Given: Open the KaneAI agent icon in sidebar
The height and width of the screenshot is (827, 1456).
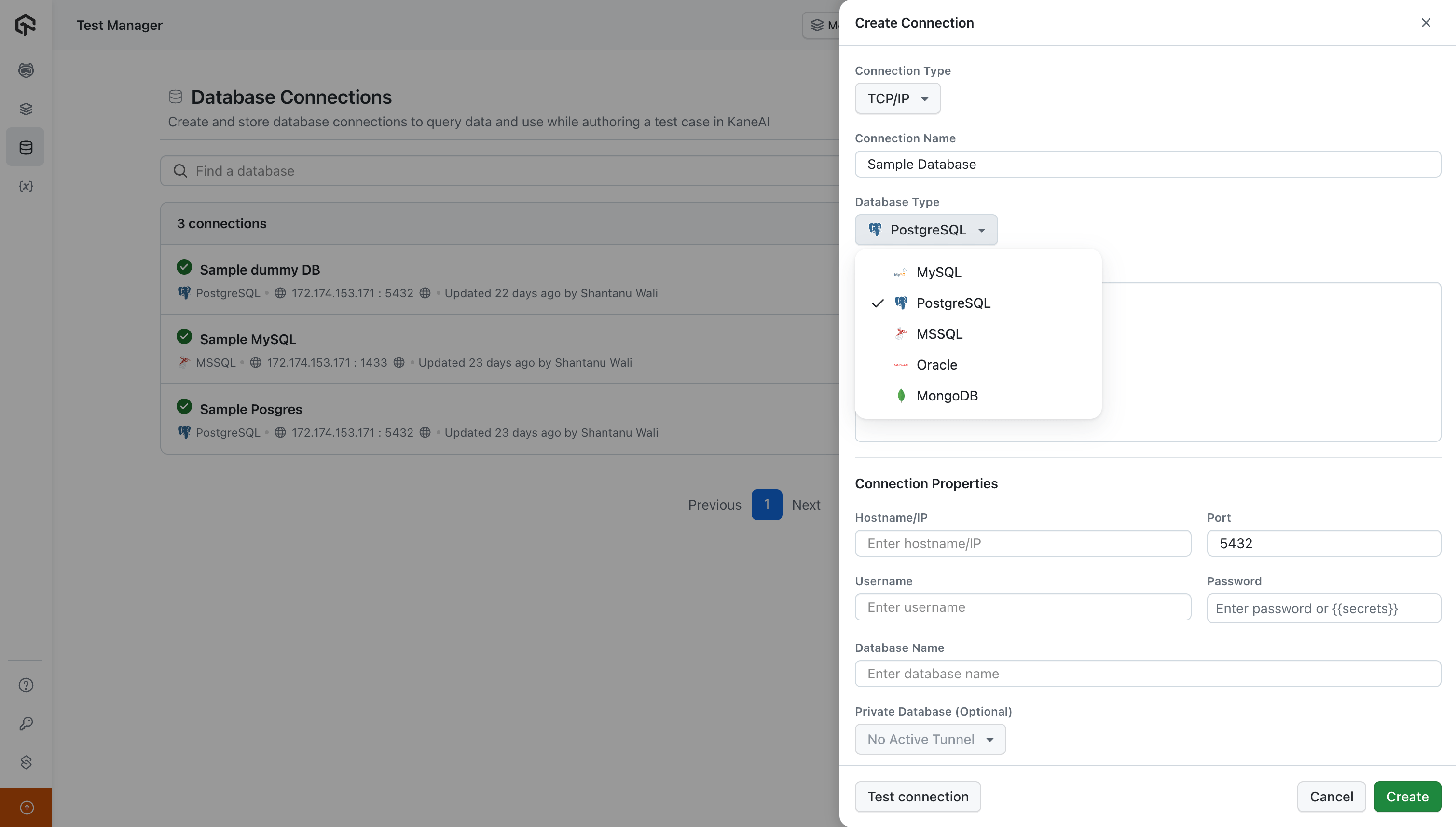Looking at the screenshot, I should (x=26, y=70).
